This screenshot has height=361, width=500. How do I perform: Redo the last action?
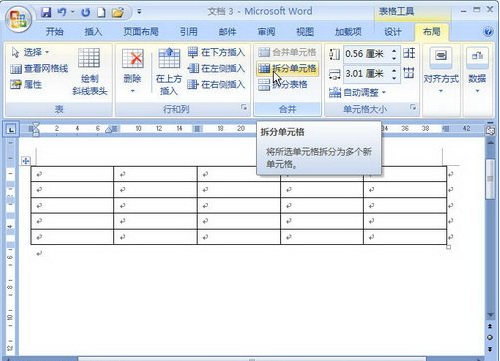tap(86, 12)
